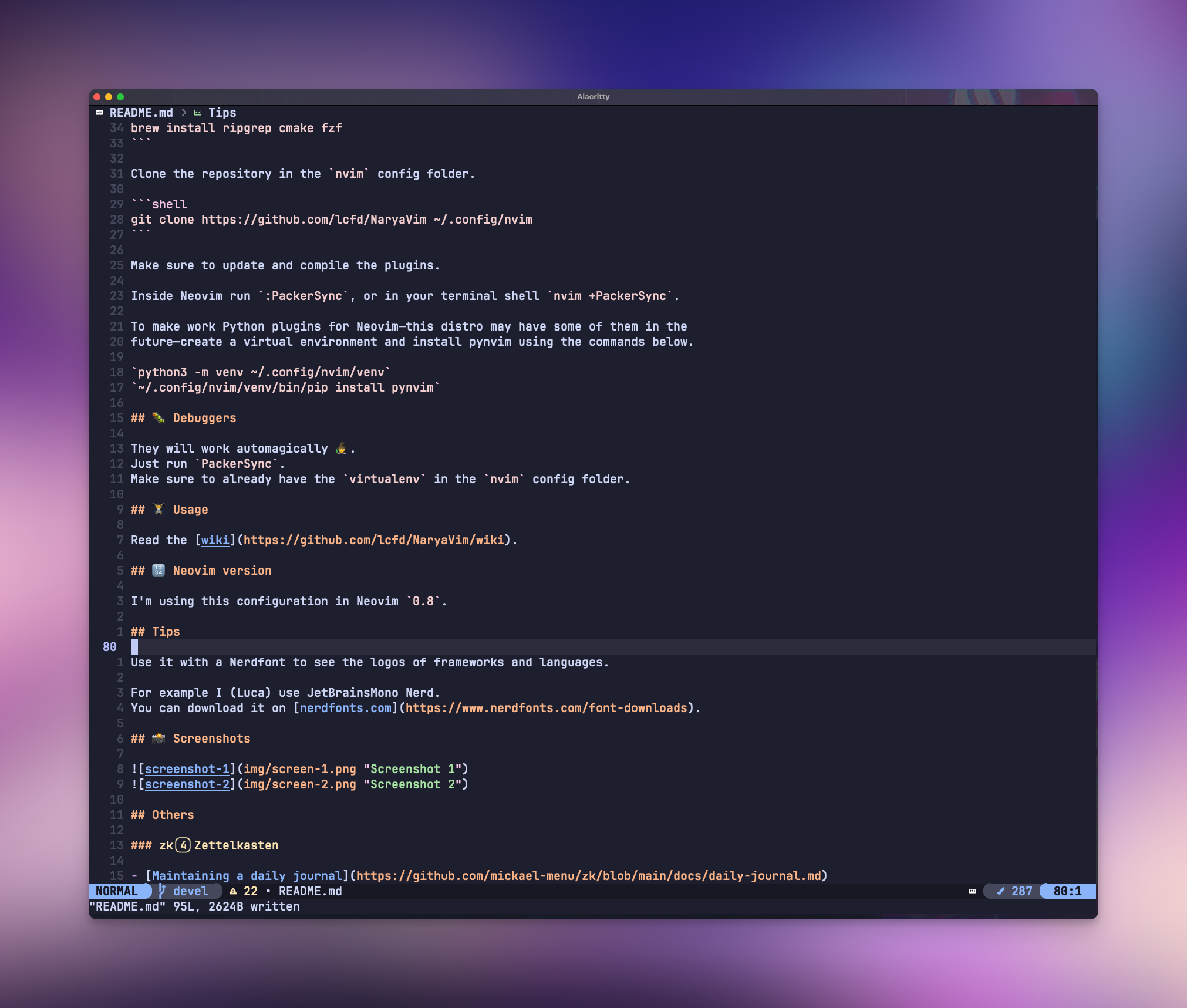Select the Tips breadcrumb segment
The height and width of the screenshot is (1008, 1187).
[x=222, y=113]
